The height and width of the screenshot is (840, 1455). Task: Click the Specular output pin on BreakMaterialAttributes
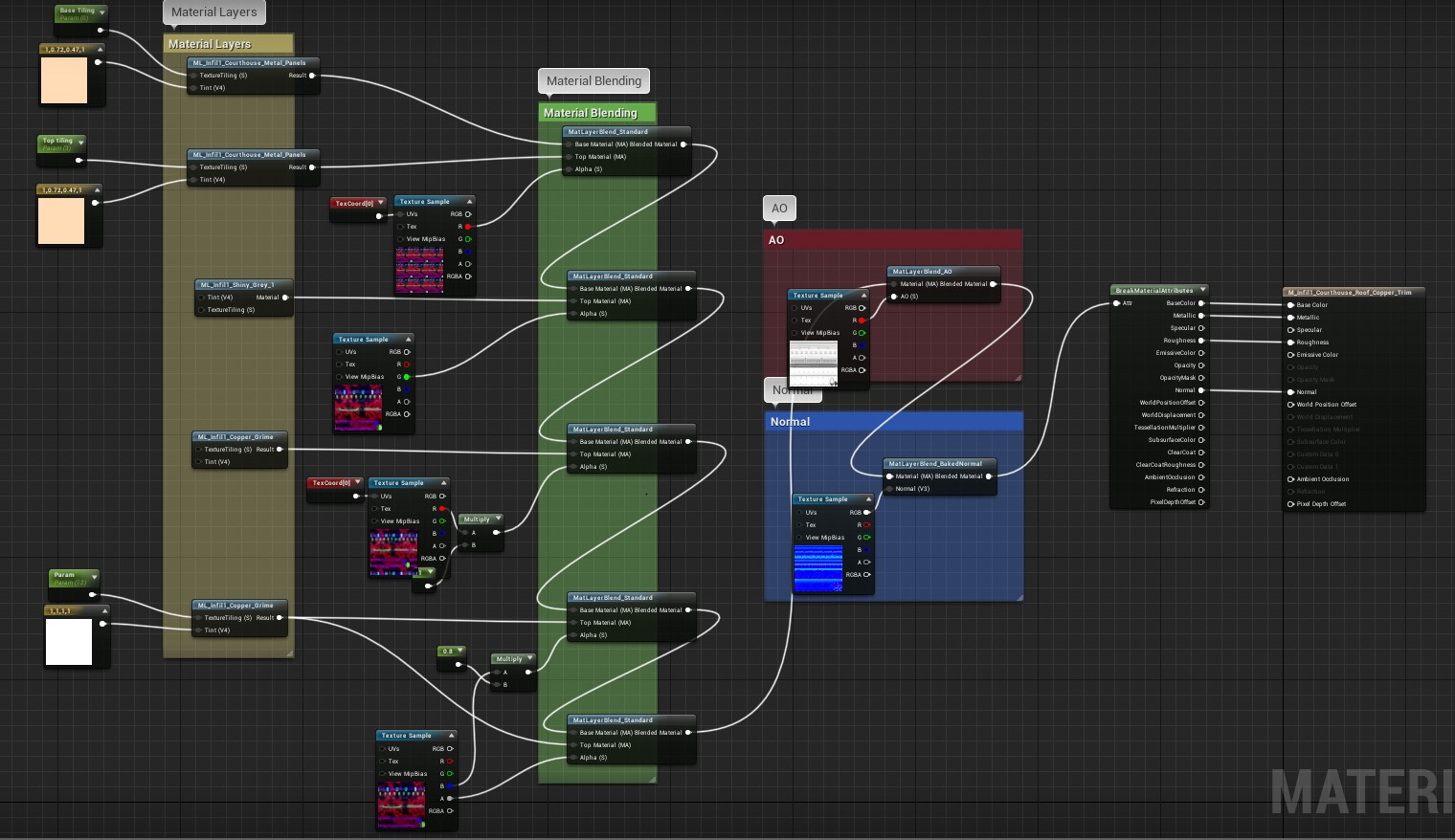click(1201, 328)
